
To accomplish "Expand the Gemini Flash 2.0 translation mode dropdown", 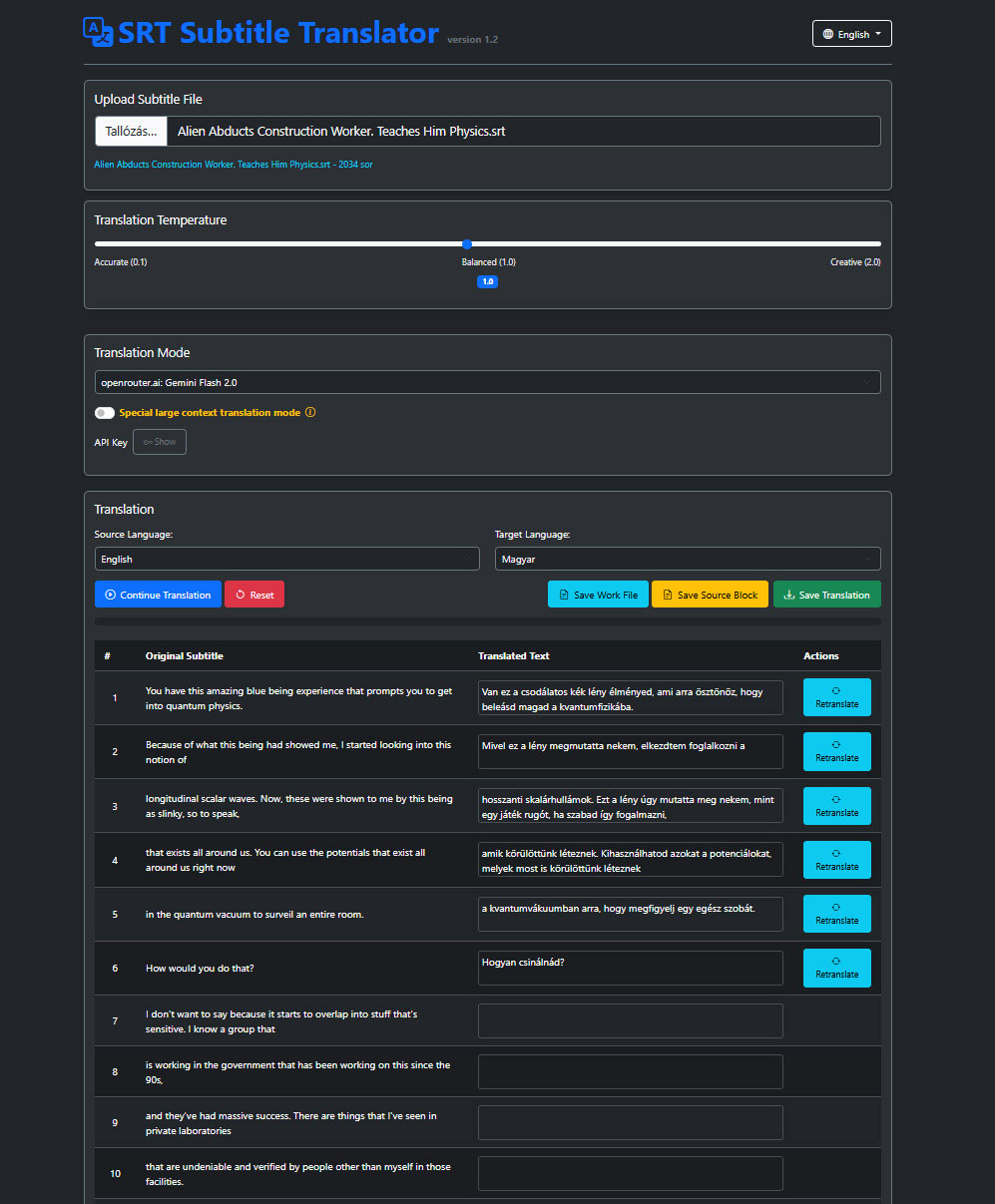I will coord(487,382).
